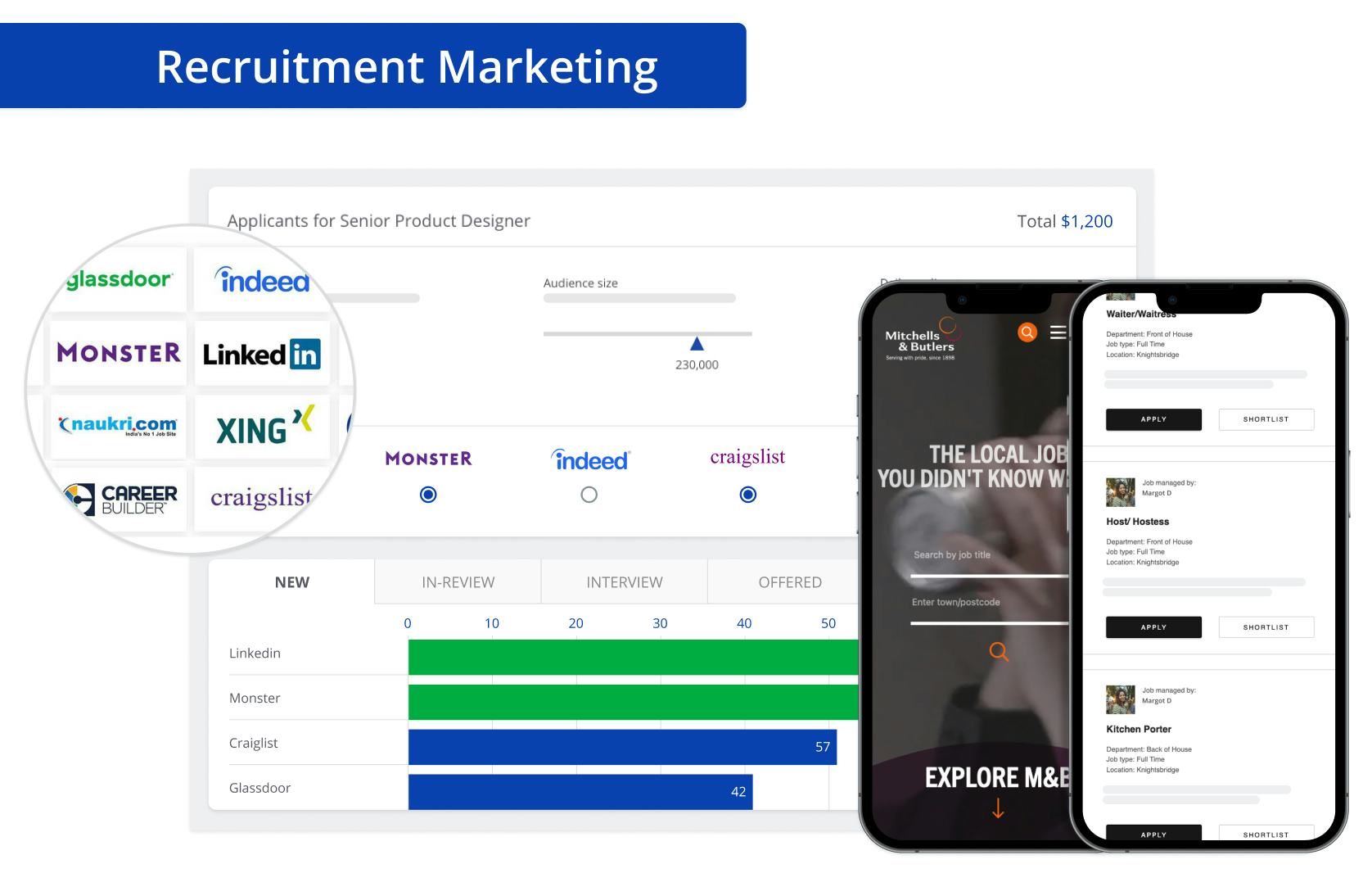The height and width of the screenshot is (873, 1372).
Task: Tap the orange circular search icon in phone header
Action: [x=1027, y=332]
